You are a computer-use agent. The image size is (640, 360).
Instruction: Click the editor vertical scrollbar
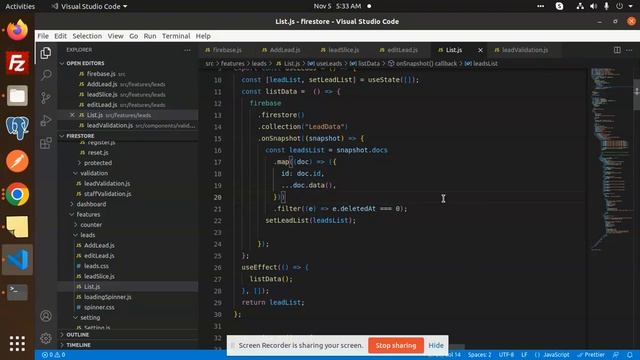(636, 94)
